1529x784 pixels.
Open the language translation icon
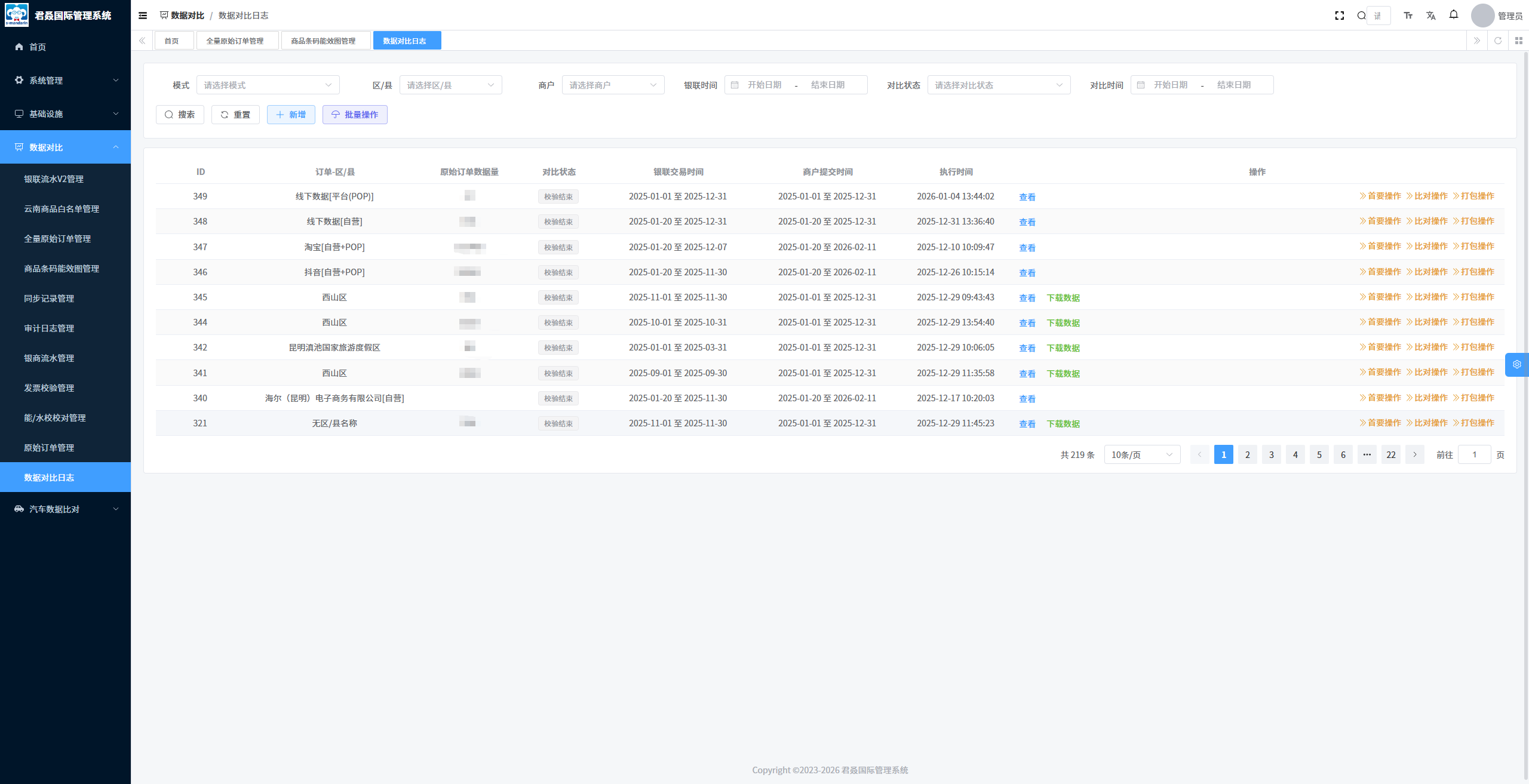(x=1431, y=16)
